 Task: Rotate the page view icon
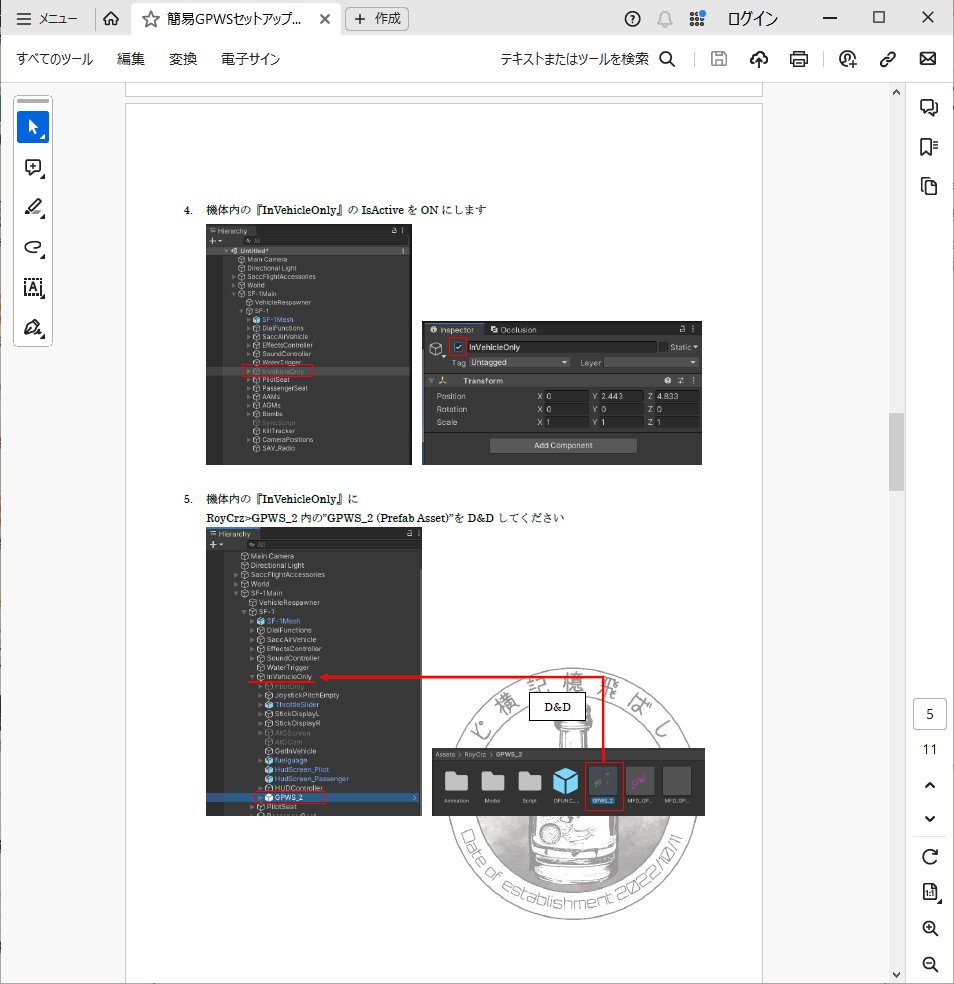tap(930, 857)
